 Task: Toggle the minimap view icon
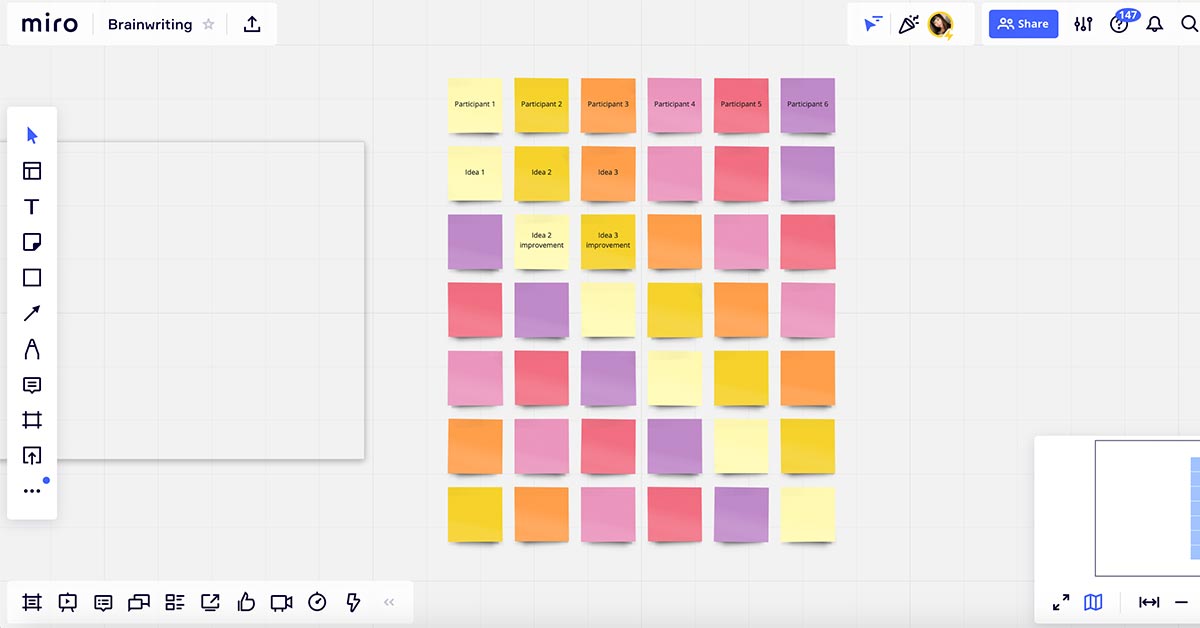(x=1093, y=602)
